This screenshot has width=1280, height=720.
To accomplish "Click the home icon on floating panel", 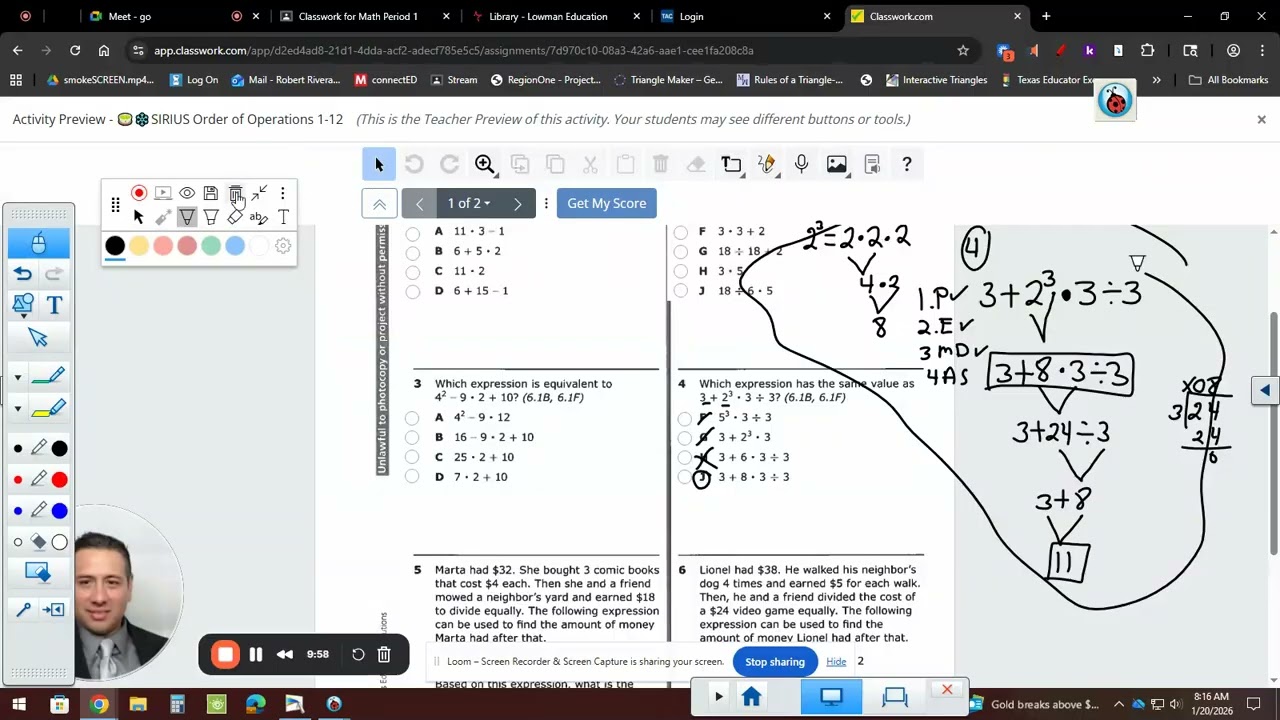I will point(752,697).
